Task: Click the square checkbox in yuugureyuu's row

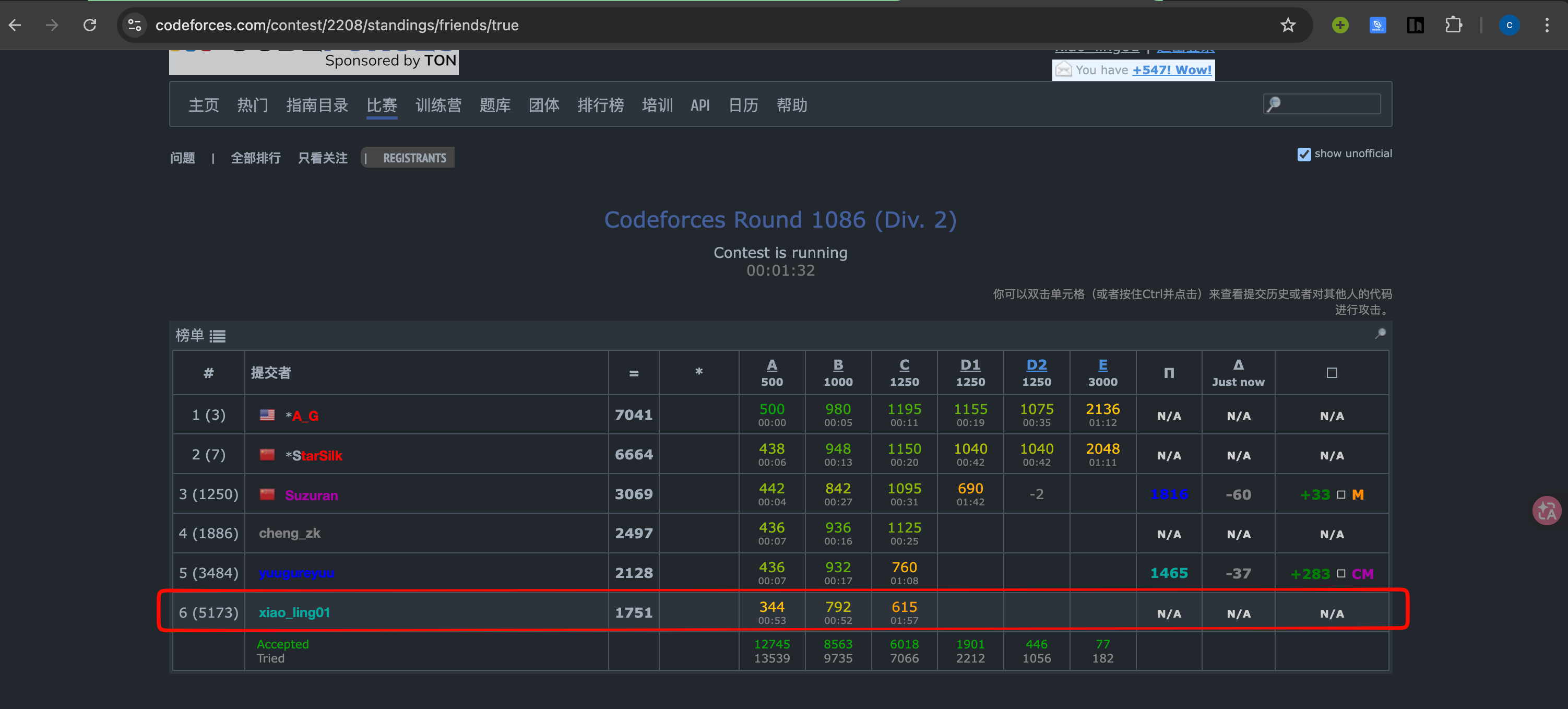Action: click(x=1341, y=573)
